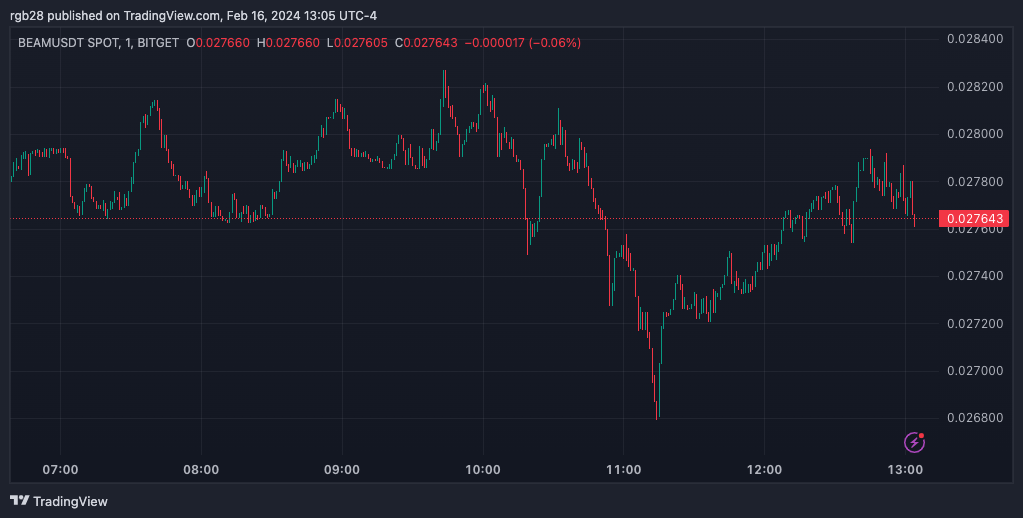Viewport: 1023px width, 518px height.
Task: Click the open value O0.027660
Action: point(218,43)
